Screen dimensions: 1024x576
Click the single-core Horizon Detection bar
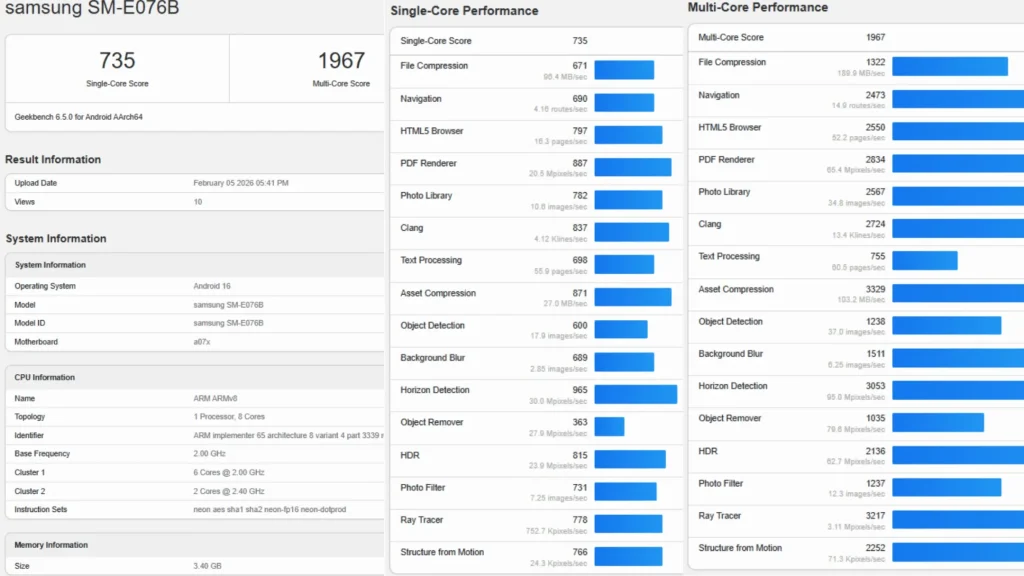[635, 394]
